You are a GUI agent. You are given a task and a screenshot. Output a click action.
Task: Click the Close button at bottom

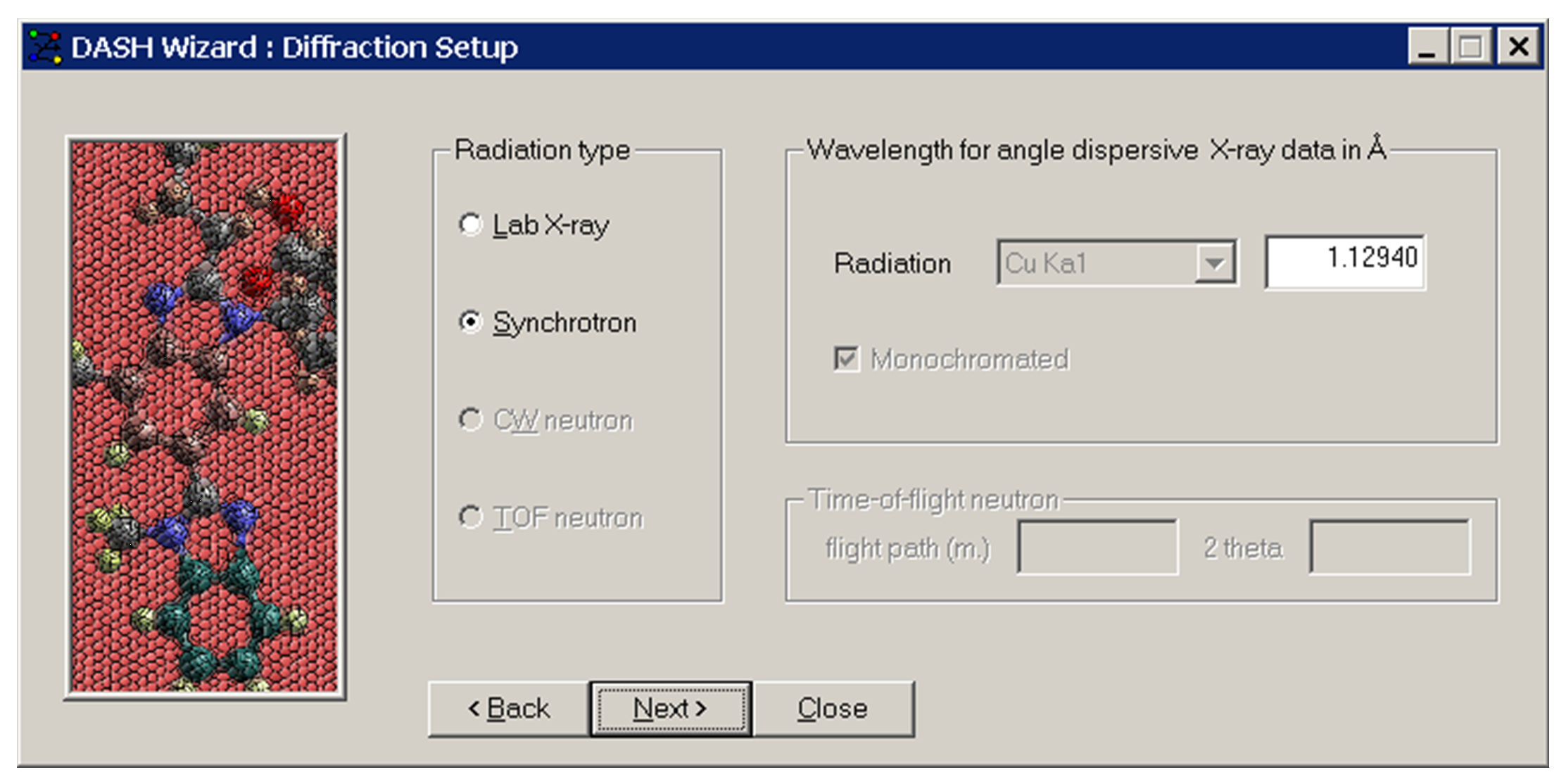(x=833, y=709)
